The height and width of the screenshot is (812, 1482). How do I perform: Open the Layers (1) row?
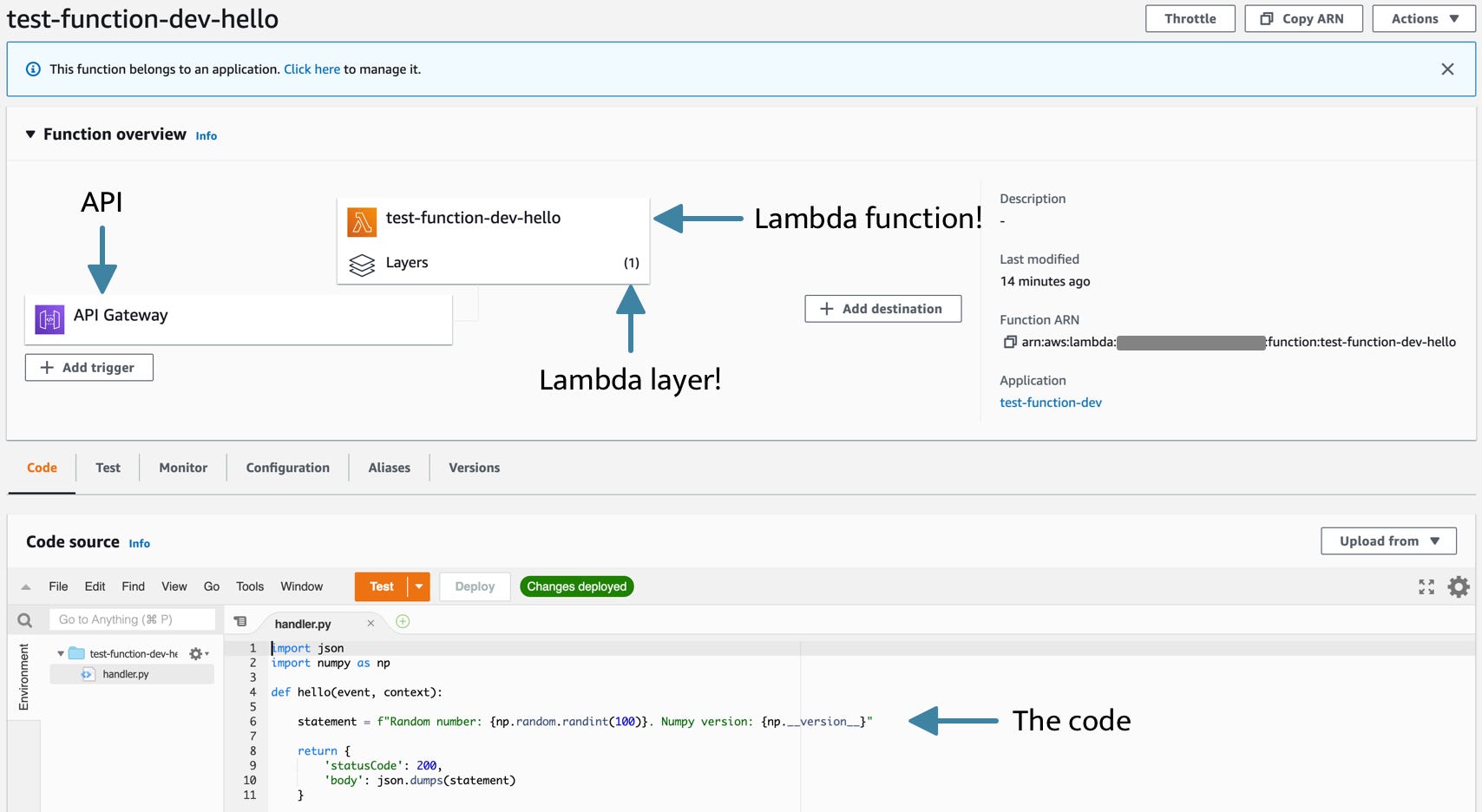tap(493, 263)
